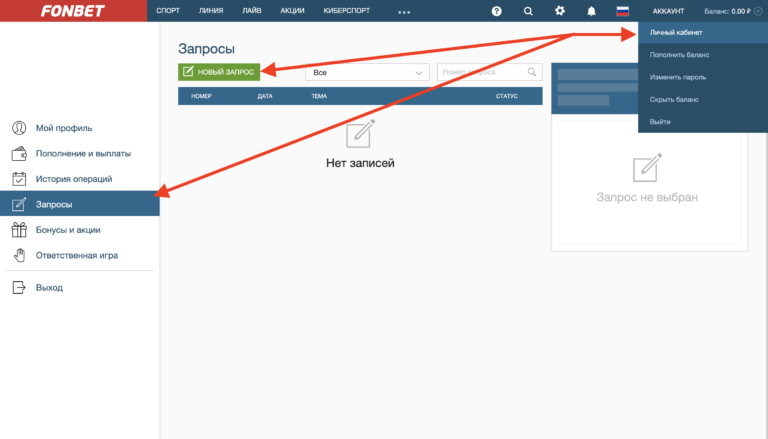Click the Нет записей message

click(360, 163)
